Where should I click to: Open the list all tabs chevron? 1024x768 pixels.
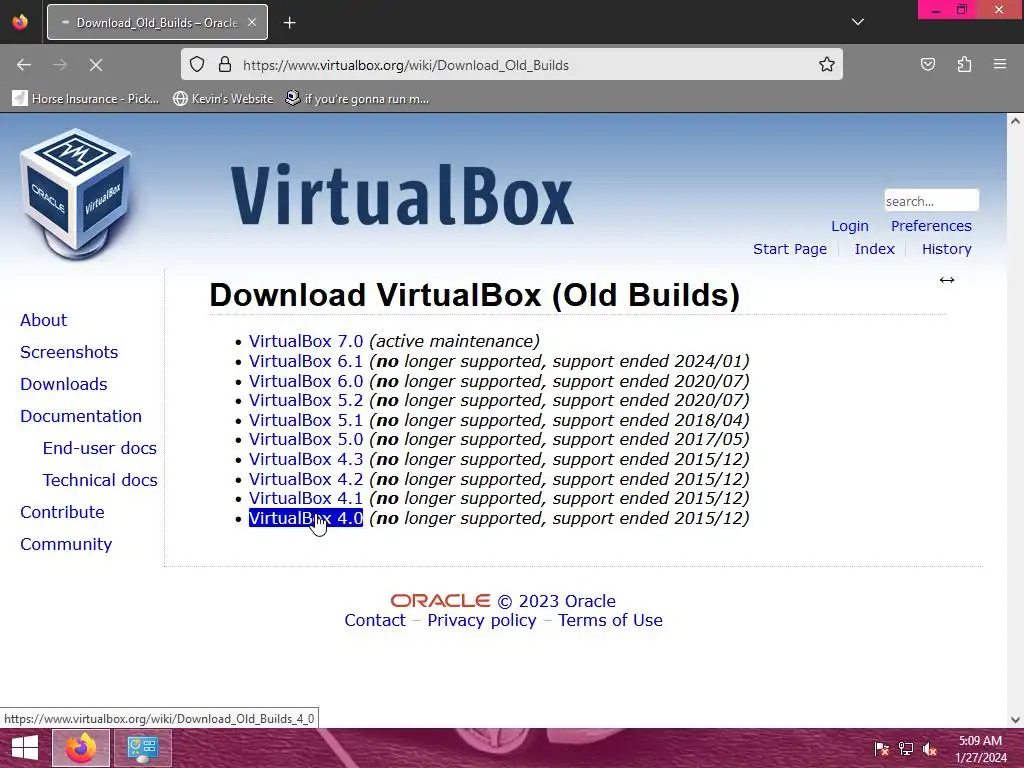pyautogui.click(x=857, y=22)
